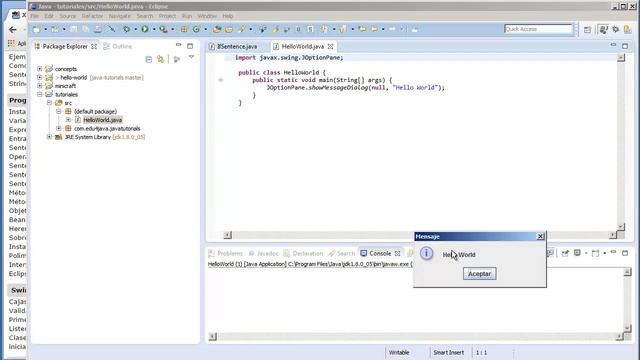Click the Aceptar button in dialog
The image size is (640, 360).
coord(480,273)
